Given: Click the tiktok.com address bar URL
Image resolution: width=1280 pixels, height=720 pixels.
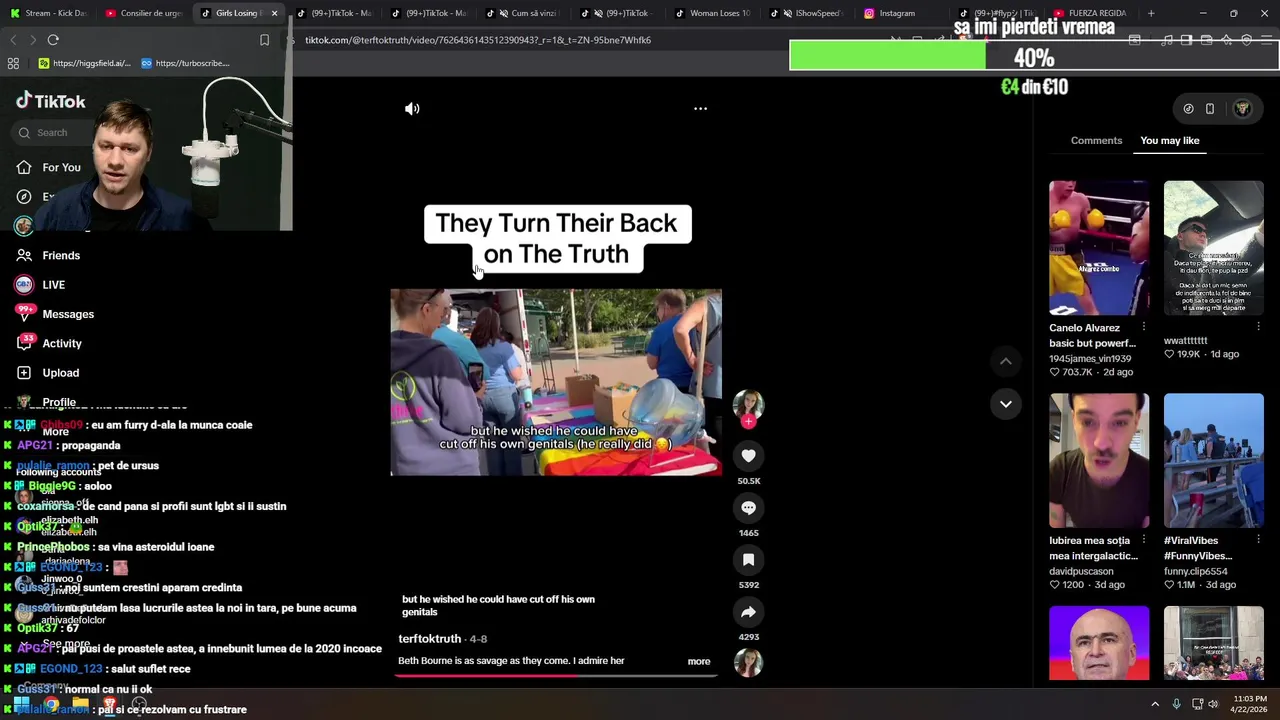Looking at the screenshot, I should (x=478, y=40).
